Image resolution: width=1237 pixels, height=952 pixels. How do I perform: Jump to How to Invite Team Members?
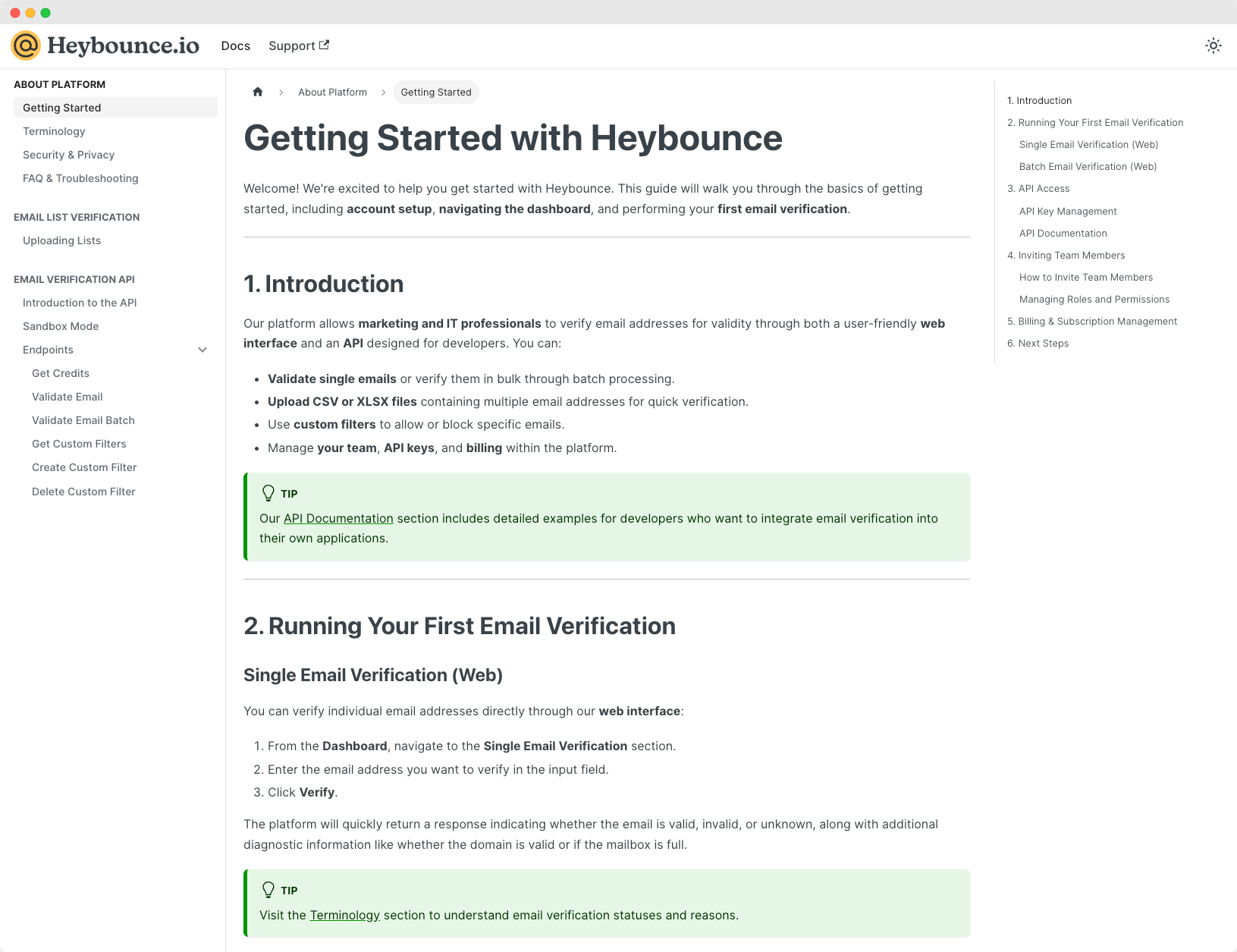(x=1086, y=277)
